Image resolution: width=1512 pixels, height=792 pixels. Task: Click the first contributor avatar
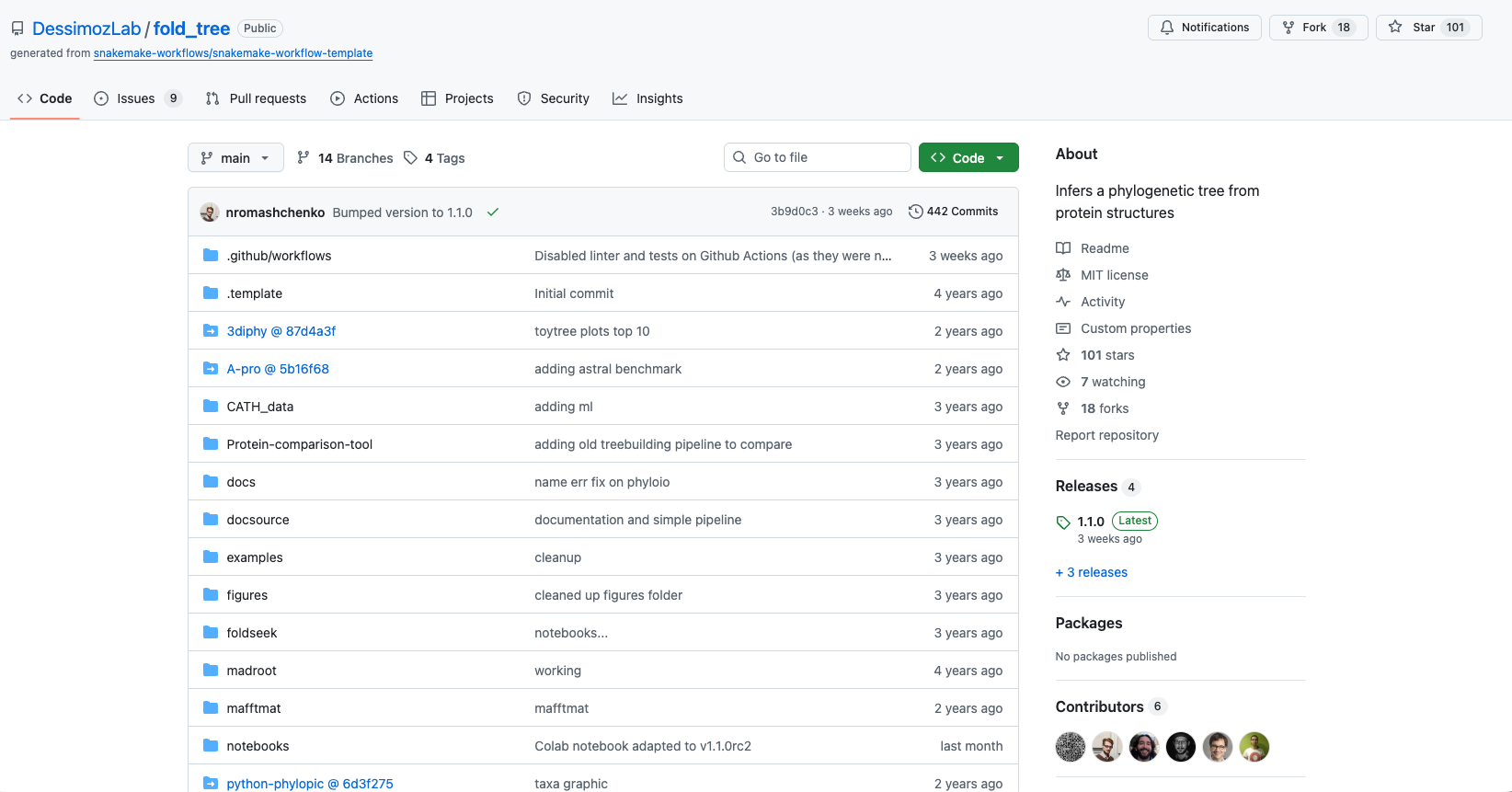pyautogui.click(x=1071, y=747)
